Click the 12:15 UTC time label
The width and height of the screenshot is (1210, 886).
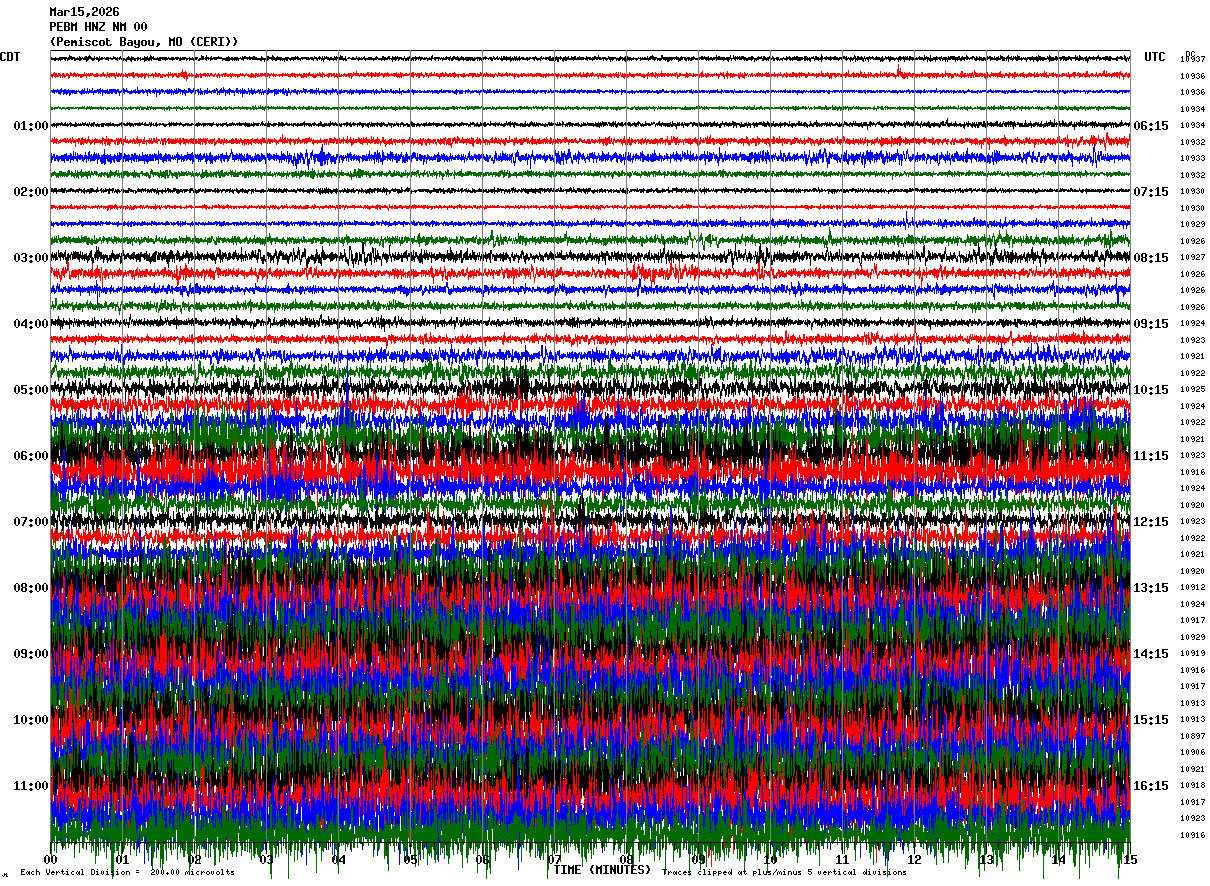tap(1151, 522)
